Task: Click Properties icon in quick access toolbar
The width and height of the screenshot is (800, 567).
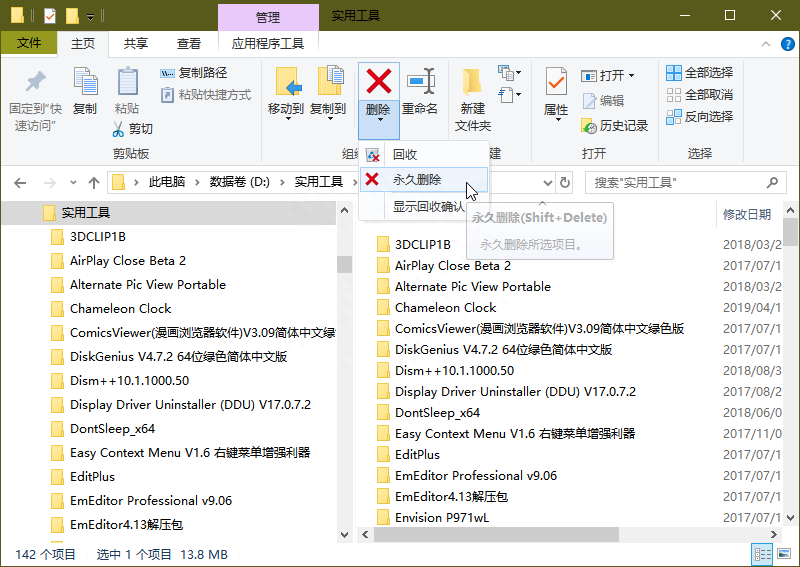Action: point(49,16)
